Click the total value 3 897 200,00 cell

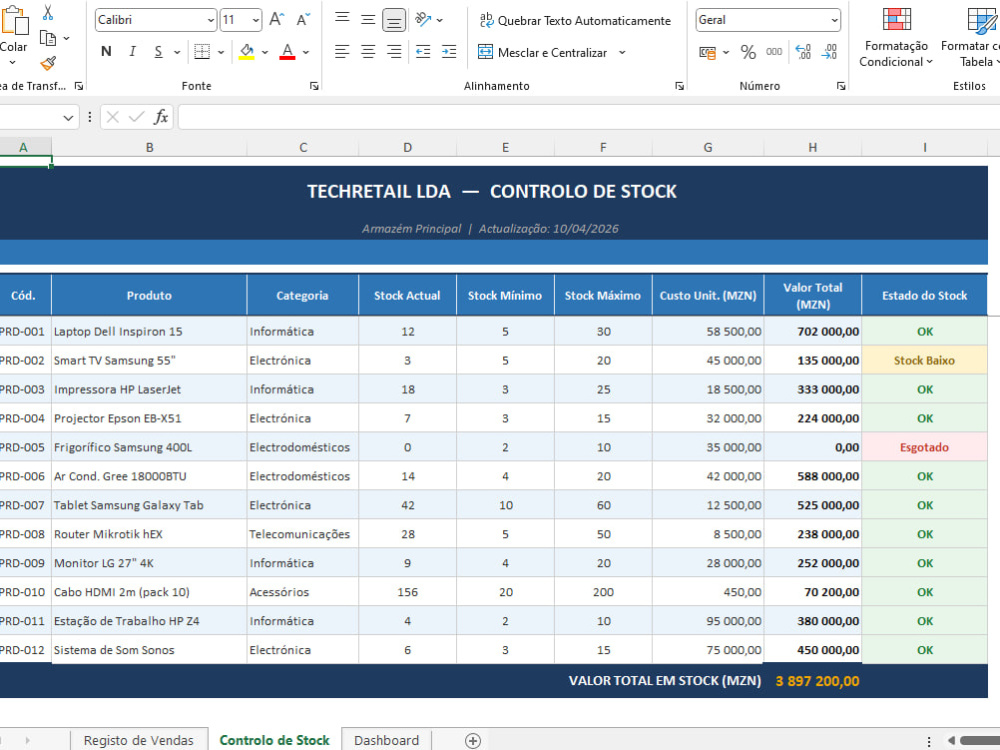[812, 680]
